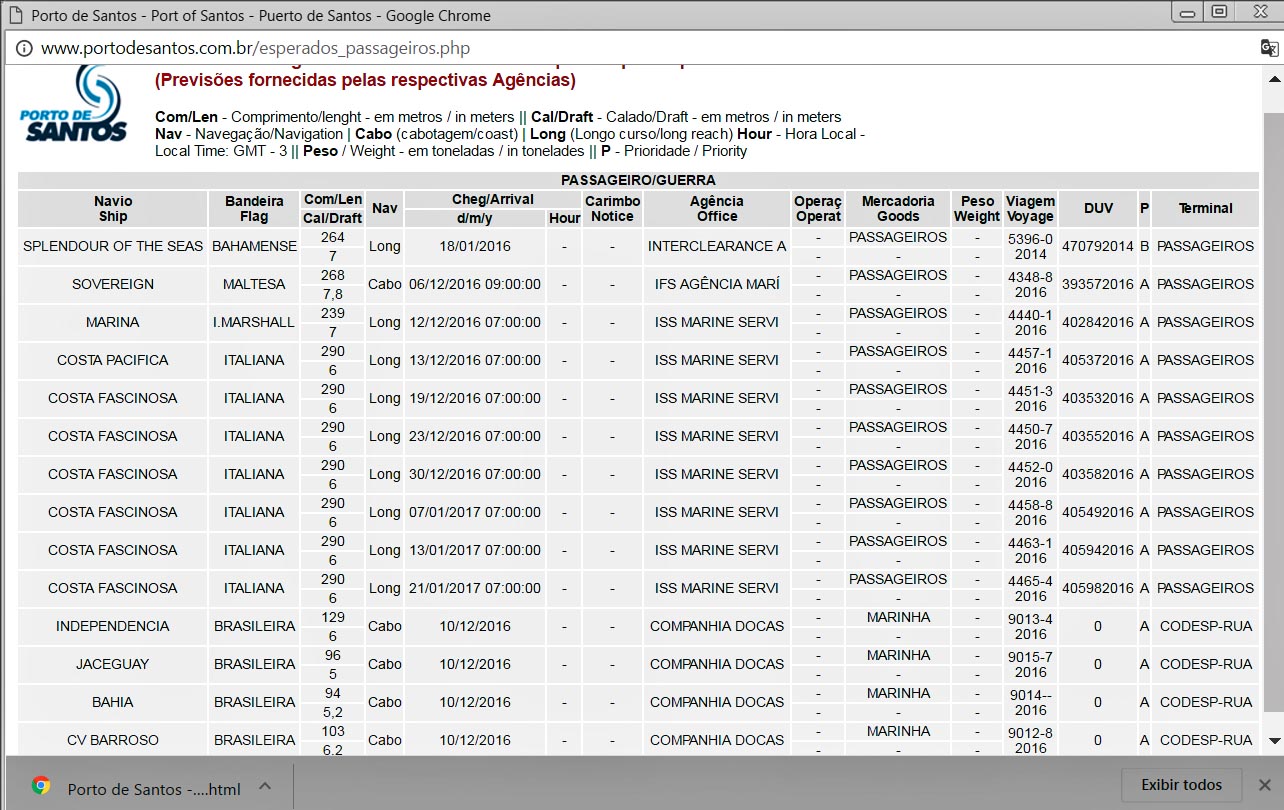Click the arrival date '18/01/2016'
The width and height of the screenshot is (1284, 810).
475,246
